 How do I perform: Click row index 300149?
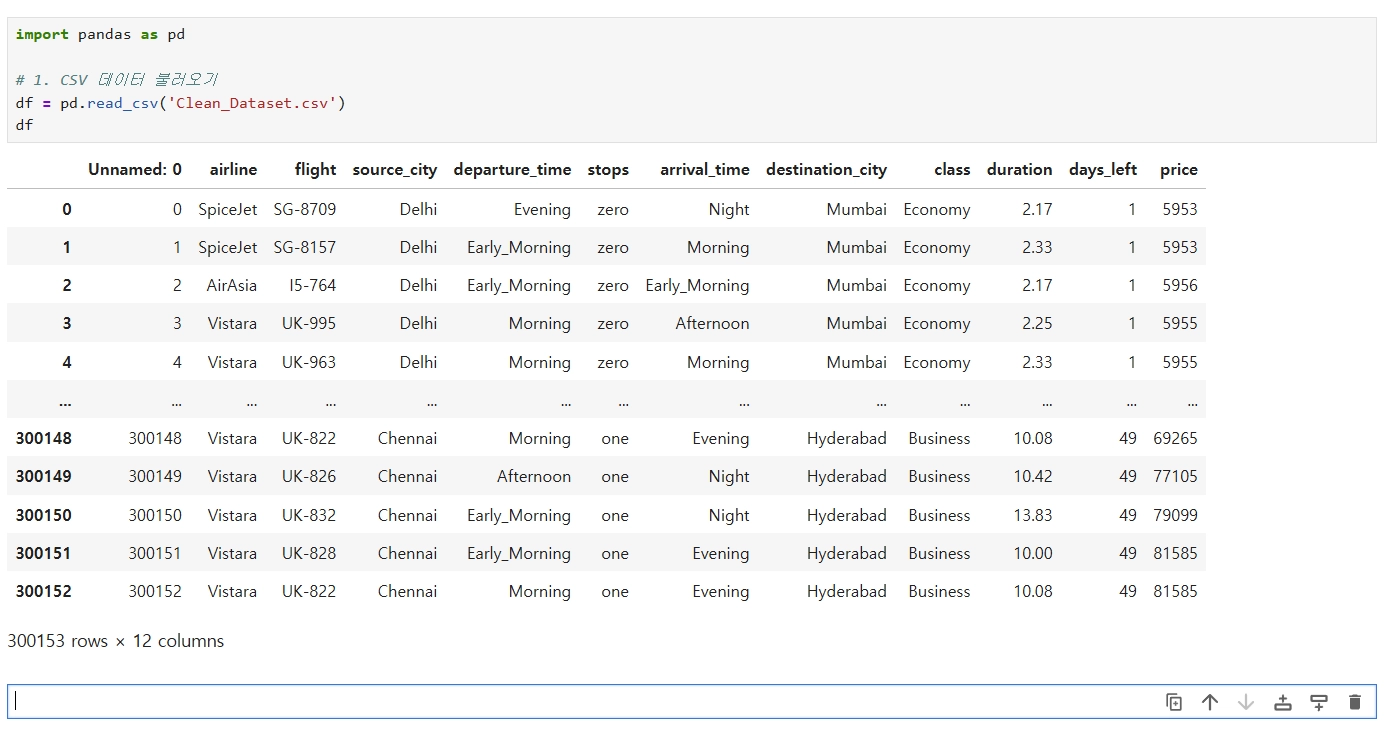(x=43, y=477)
